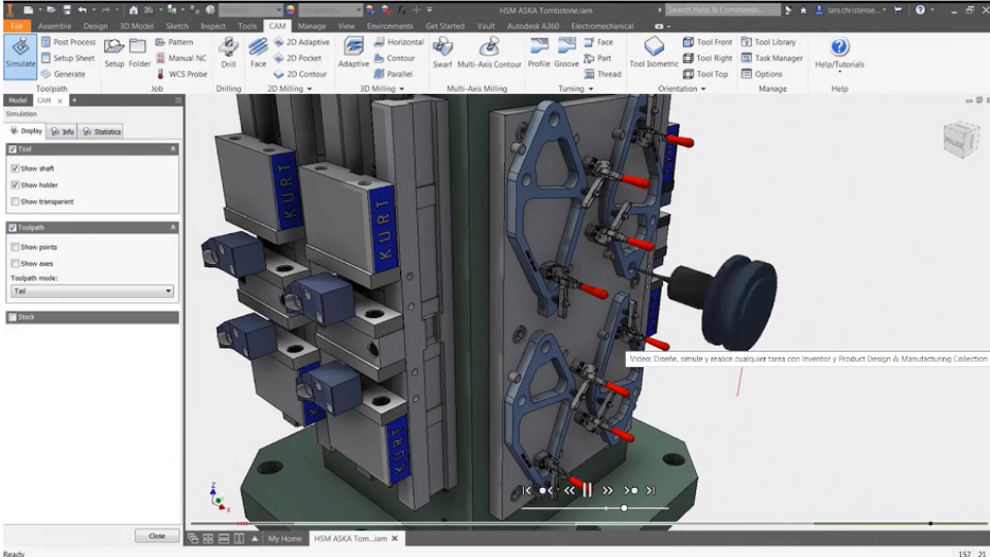Image resolution: width=990 pixels, height=557 pixels.
Task: Collapse the Tool section
Action: click(173, 149)
